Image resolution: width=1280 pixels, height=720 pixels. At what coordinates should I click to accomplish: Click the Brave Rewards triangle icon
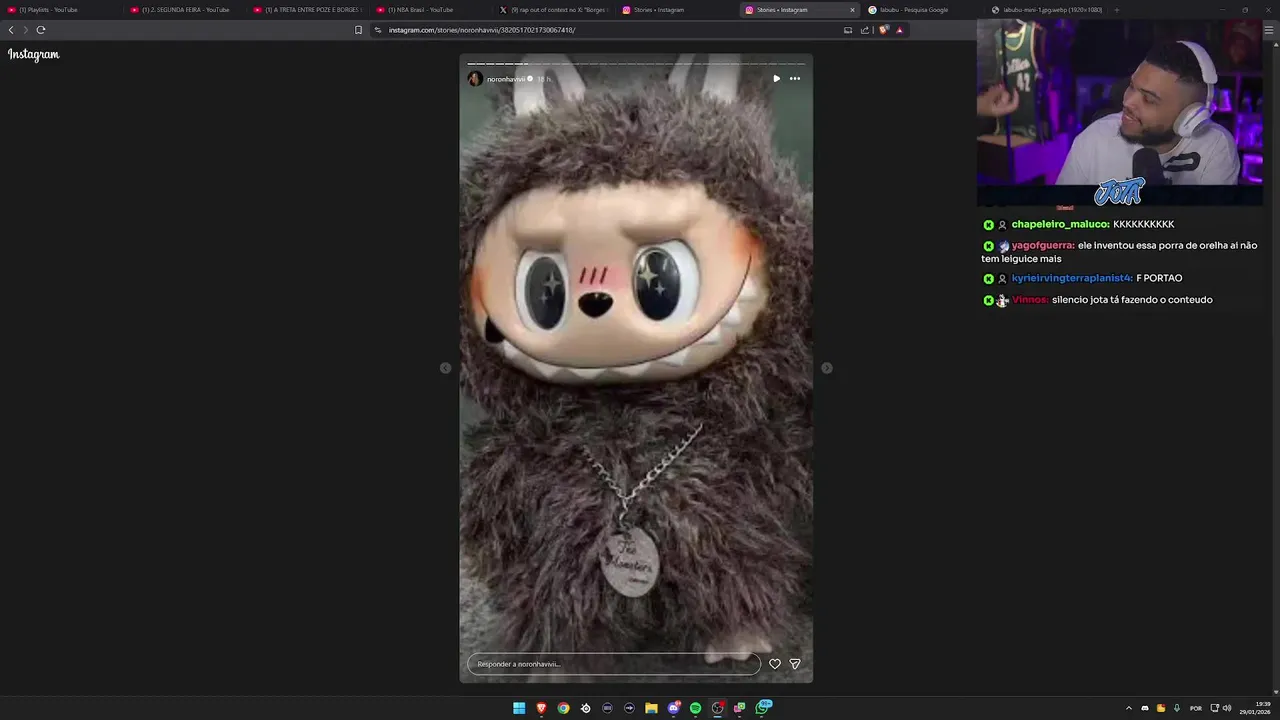(x=899, y=30)
